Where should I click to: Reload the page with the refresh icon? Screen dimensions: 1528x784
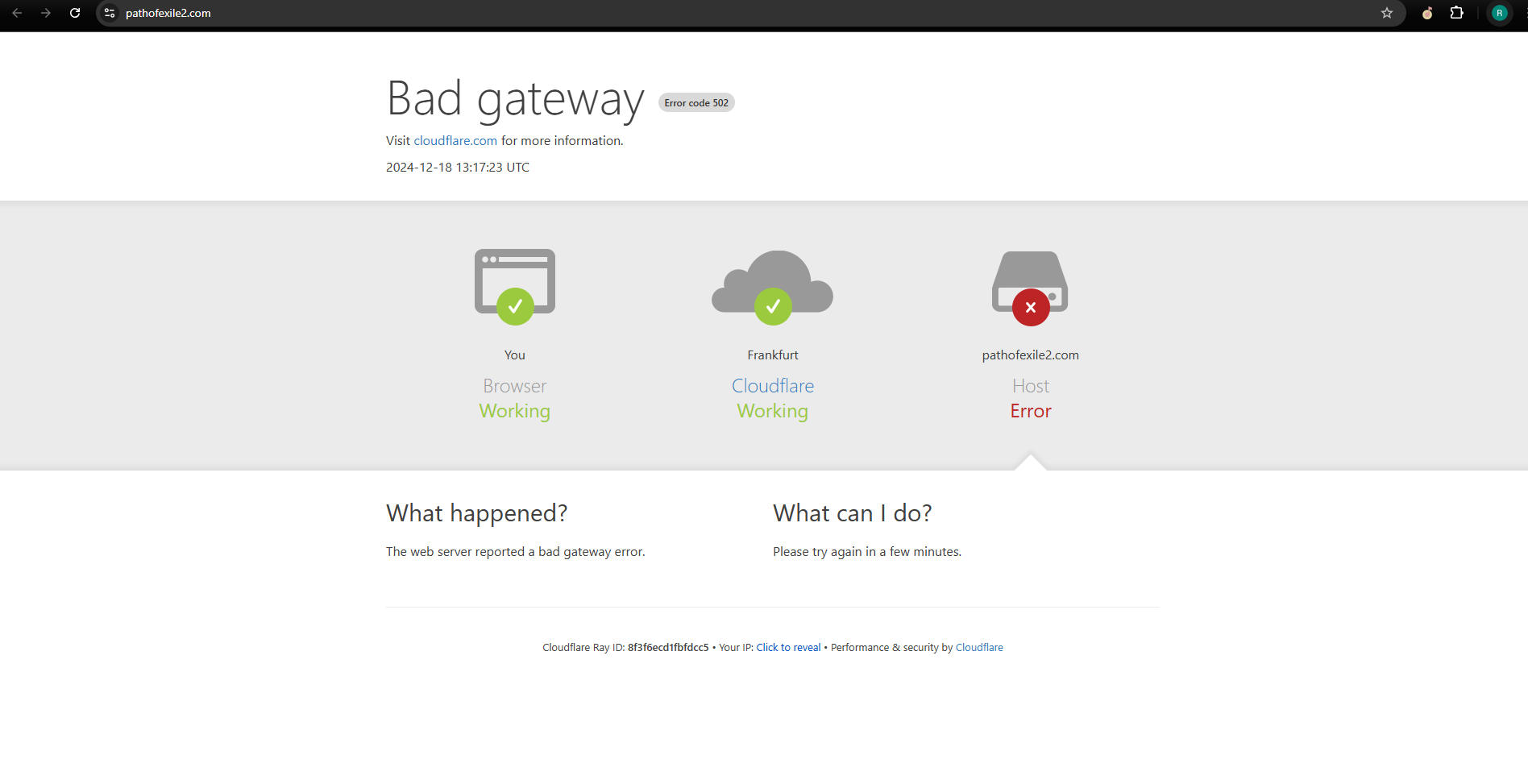pyautogui.click(x=75, y=13)
